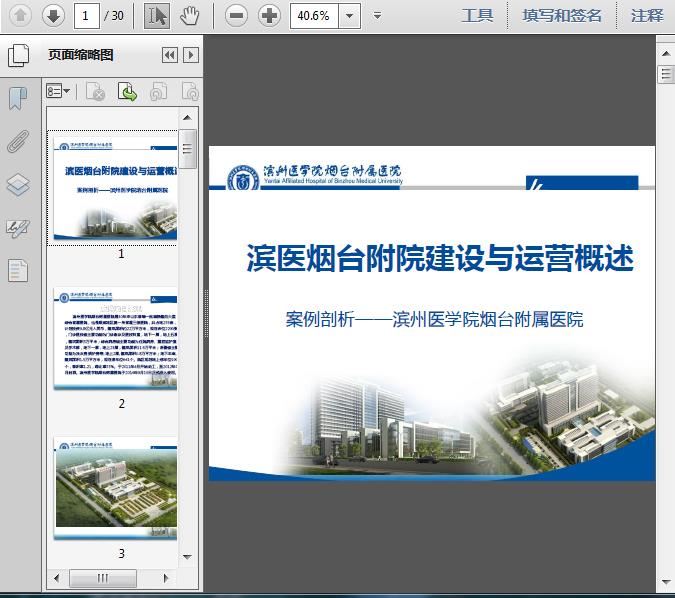Viewport: 675px width, 598px height.
Task: Activate the Select tool cursor
Action: tap(157, 16)
